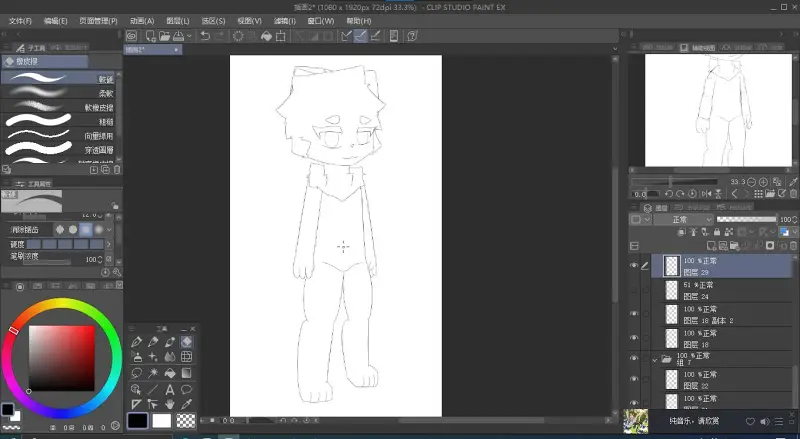Click the smartphone connect icon
This screenshot has width=800, height=439.
(393, 36)
